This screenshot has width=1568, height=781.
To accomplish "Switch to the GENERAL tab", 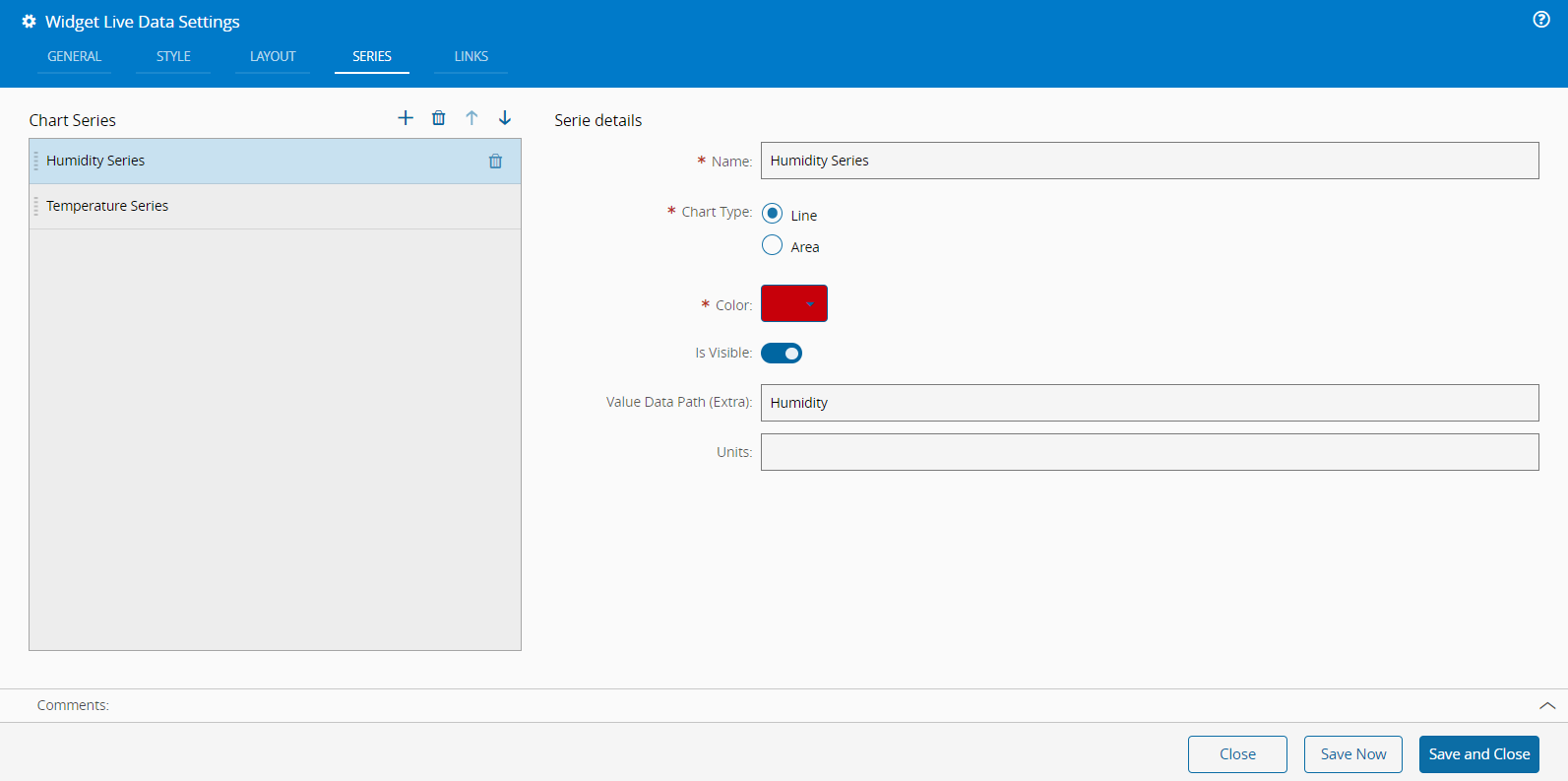I will coord(74,56).
